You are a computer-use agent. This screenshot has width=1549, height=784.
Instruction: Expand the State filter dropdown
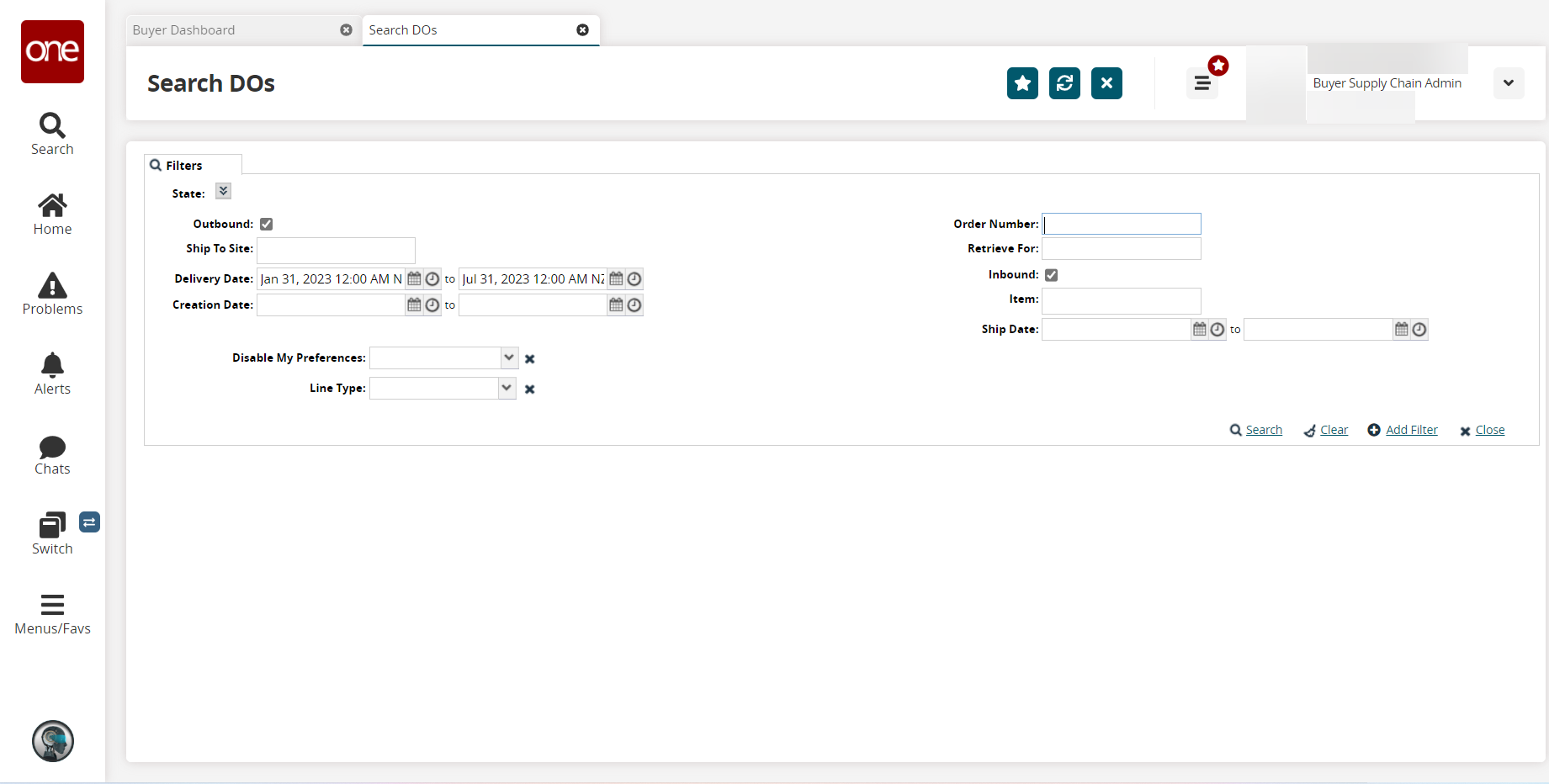[223, 191]
